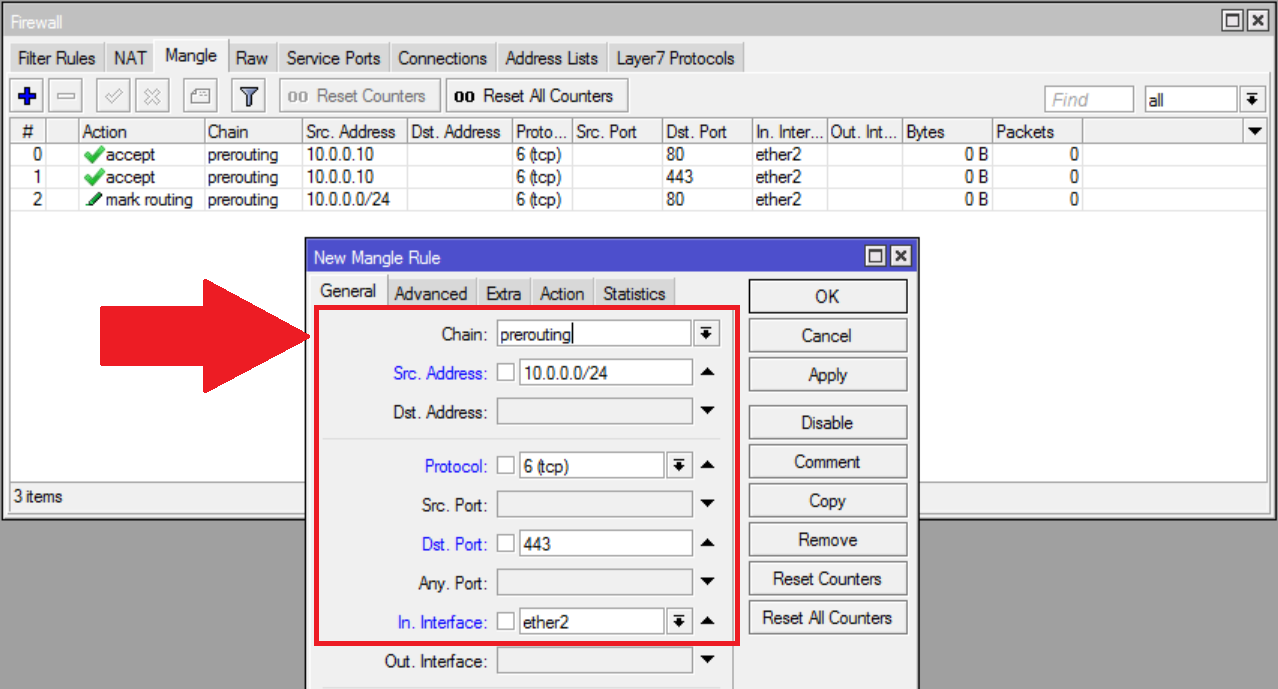Image resolution: width=1278 pixels, height=689 pixels.
Task: Open the In. Interface dropdown list
Action: pos(679,621)
